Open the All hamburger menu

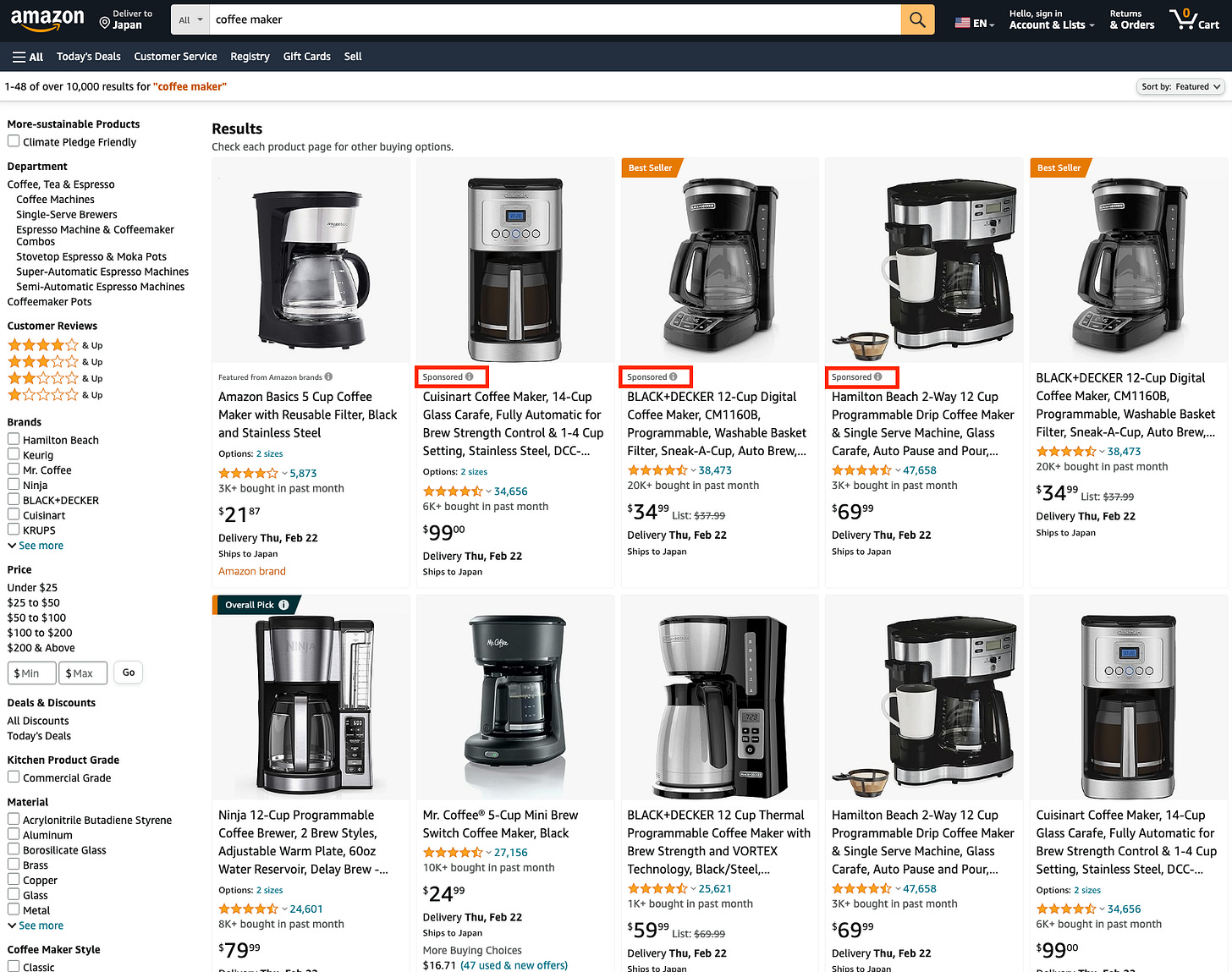[x=28, y=57]
